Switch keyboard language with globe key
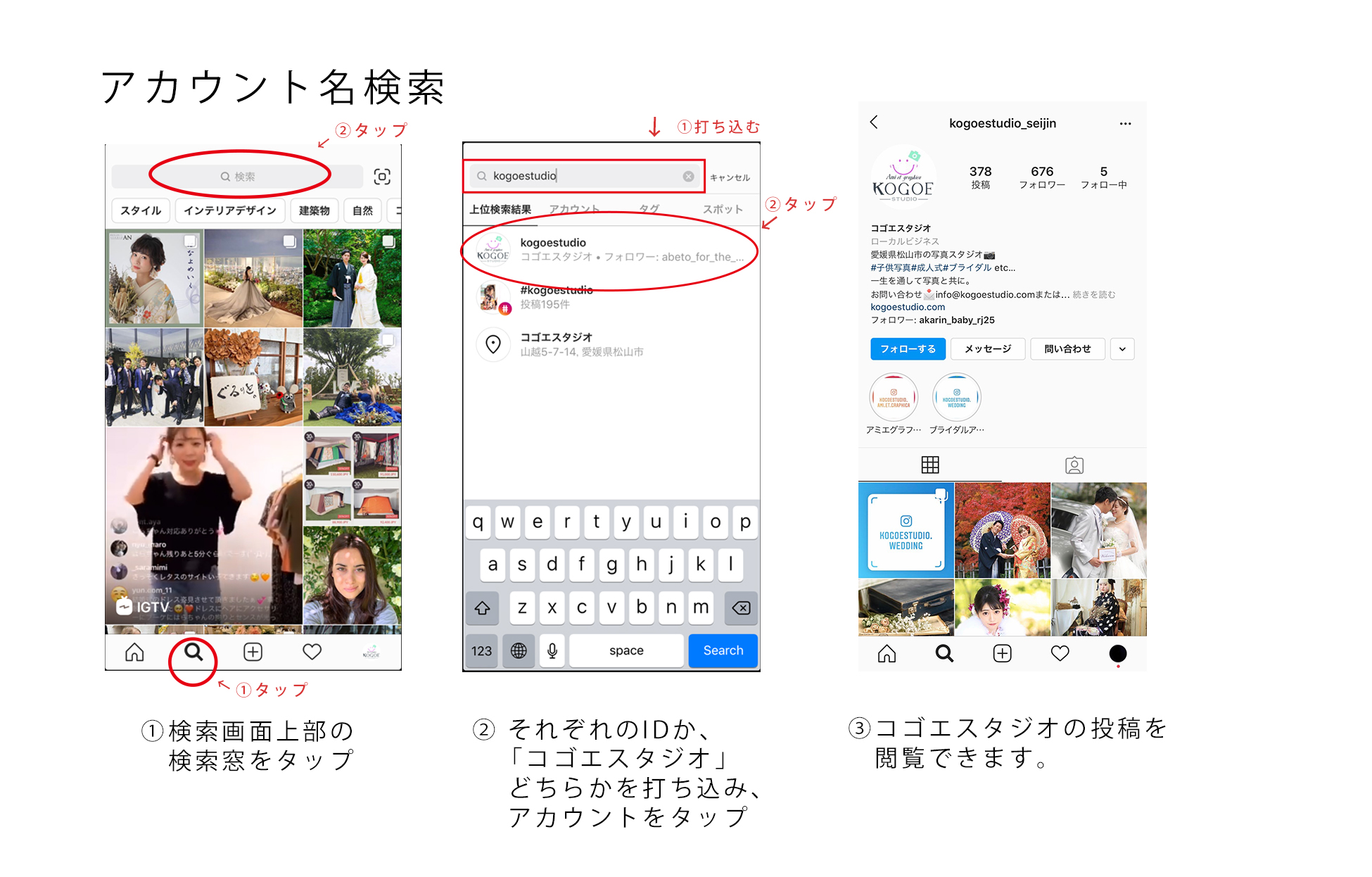 point(519,650)
